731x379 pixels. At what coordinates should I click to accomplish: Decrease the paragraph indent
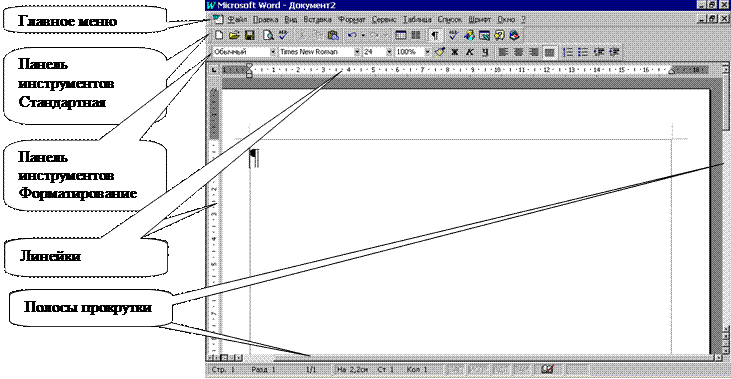pyautogui.click(x=599, y=52)
